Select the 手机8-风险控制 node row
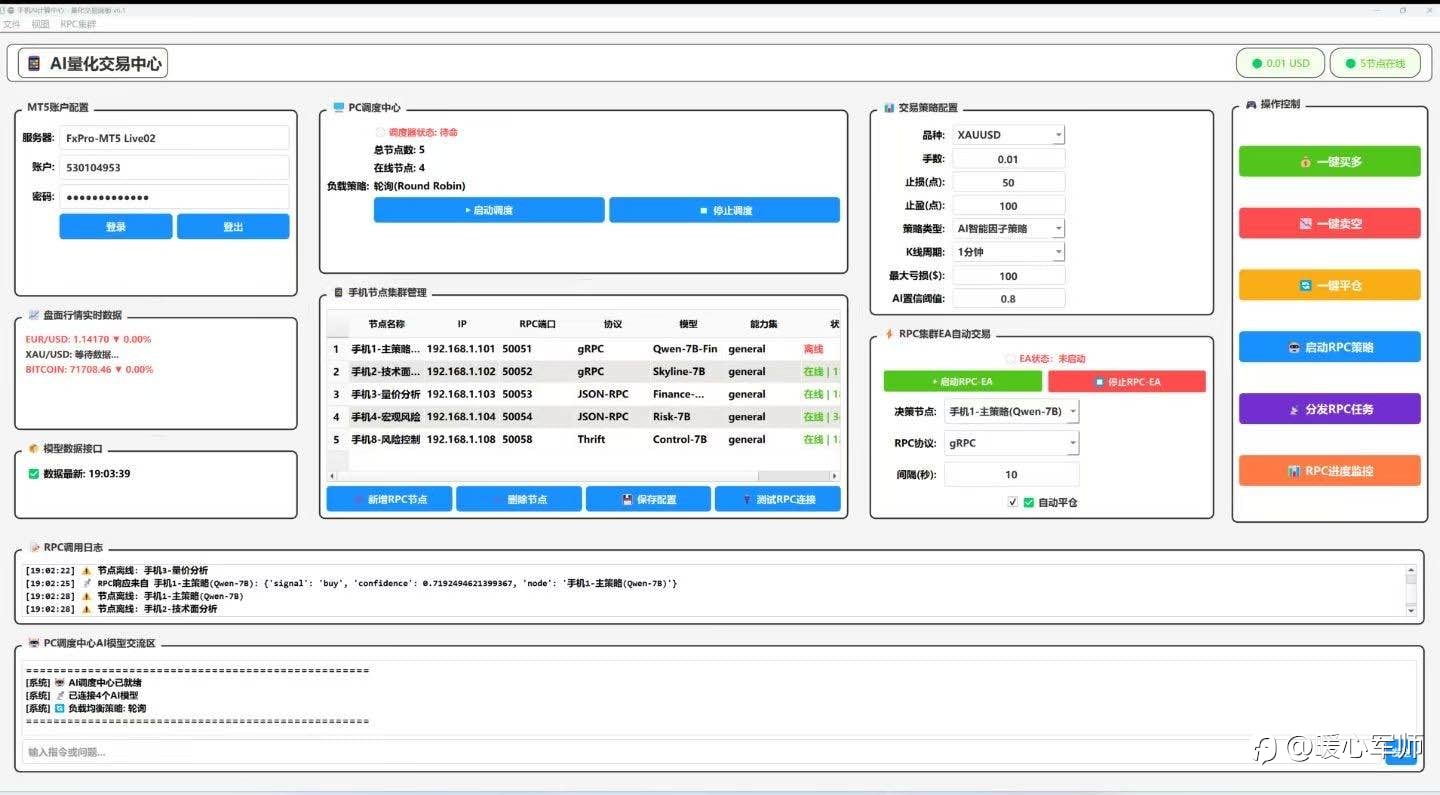This screenshot has width=1440, height=795. (x=583, y=439)
